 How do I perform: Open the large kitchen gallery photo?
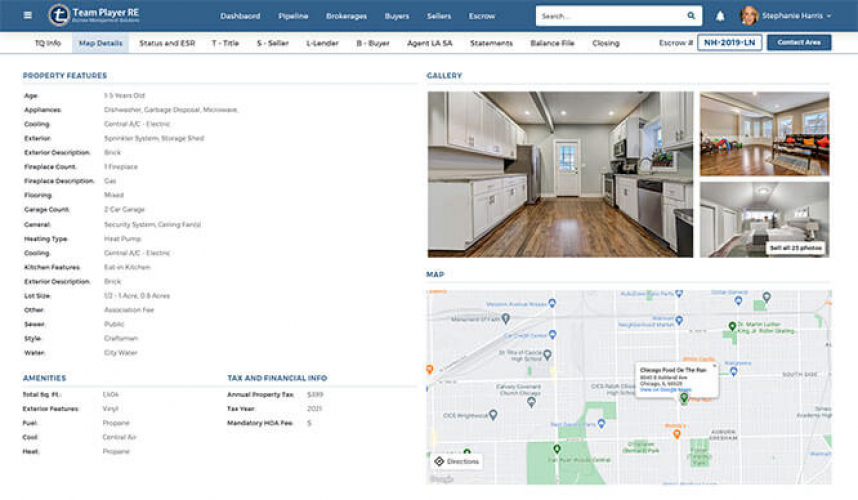[560, 174]
